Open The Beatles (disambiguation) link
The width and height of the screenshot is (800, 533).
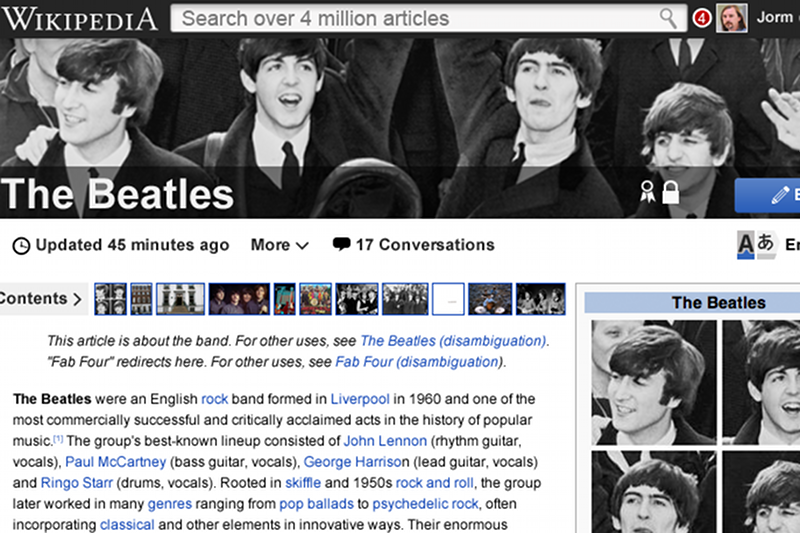453,341
